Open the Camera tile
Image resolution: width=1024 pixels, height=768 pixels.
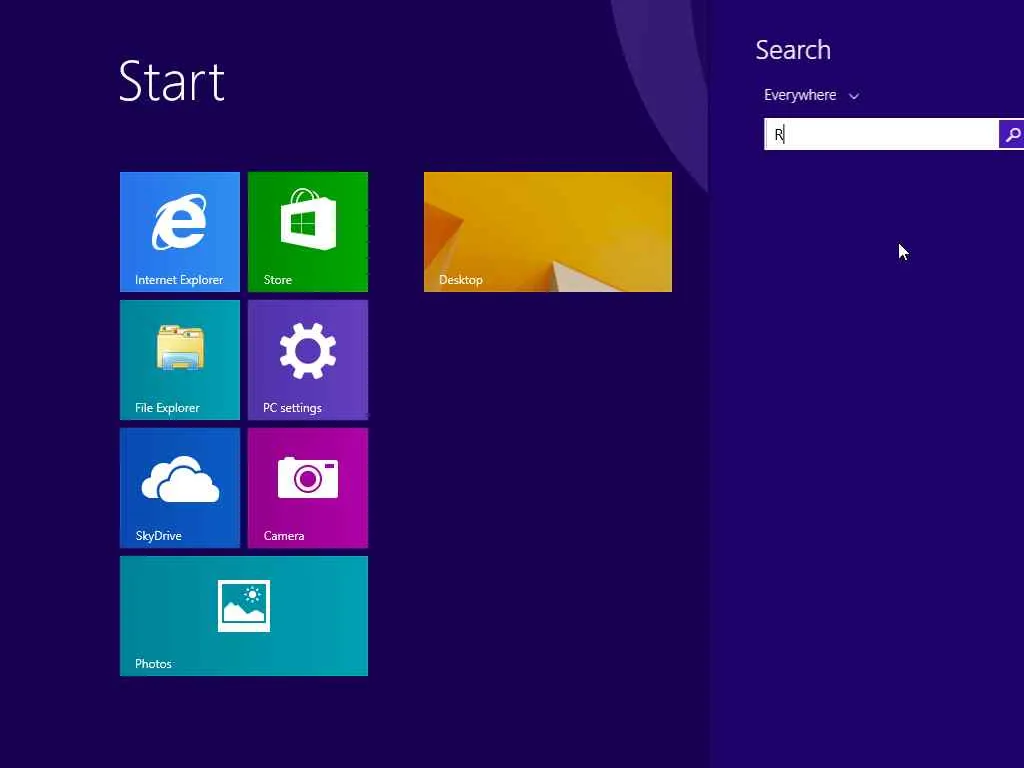pos(308,488)
